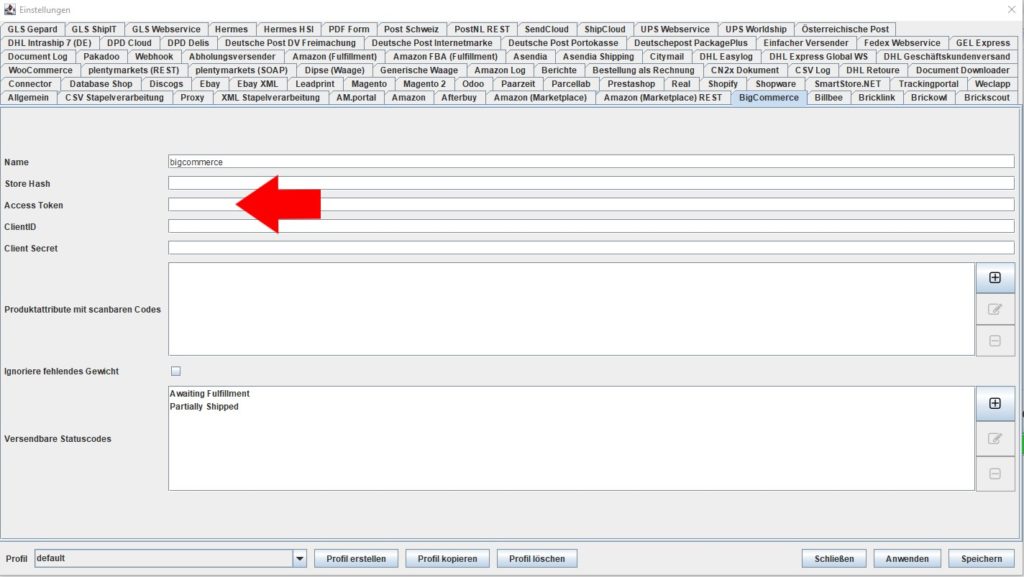Viewport: 1024px width, 577px height.
Task: Select Partially Shipped status entry
Action: [x=204, y=407]
